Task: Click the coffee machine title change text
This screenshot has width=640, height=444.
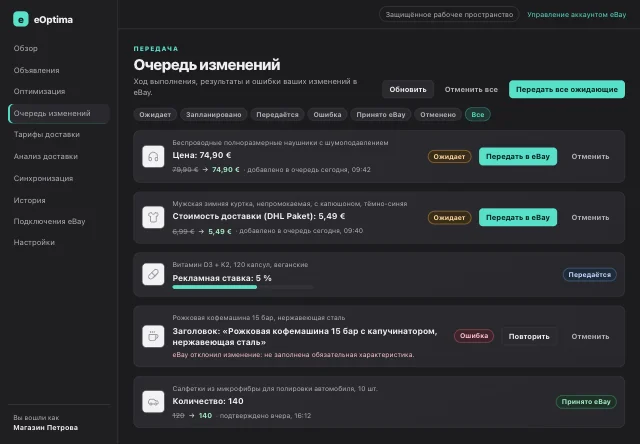Action: click(304, 337)
